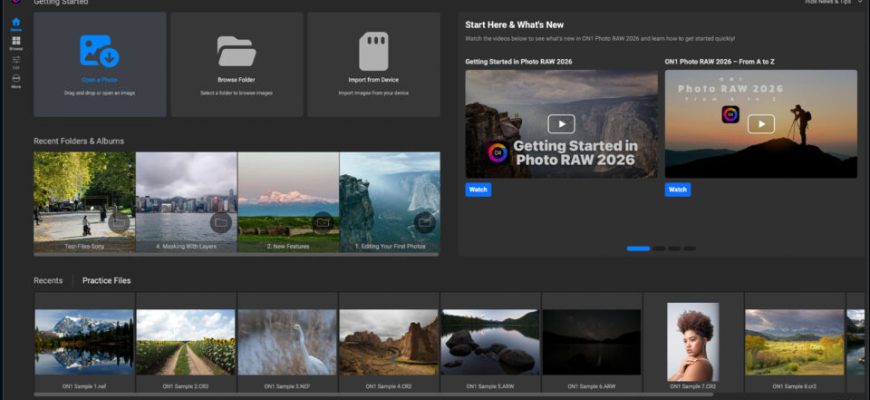Open ON1 Sample 5.ARW lake rocks photo

[490, 342]
